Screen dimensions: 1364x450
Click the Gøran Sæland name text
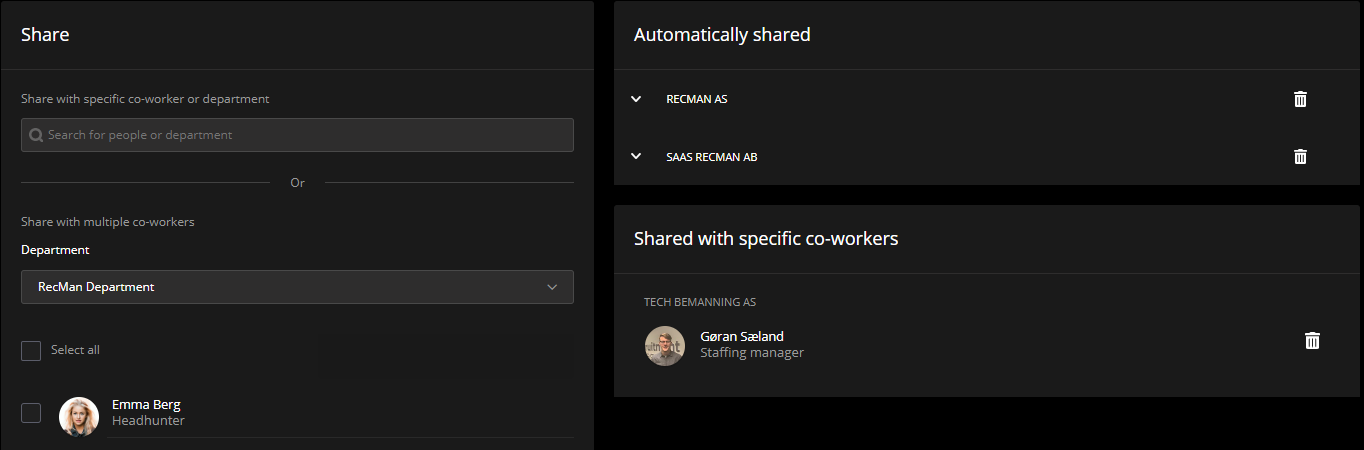click(x=741, y=337)
